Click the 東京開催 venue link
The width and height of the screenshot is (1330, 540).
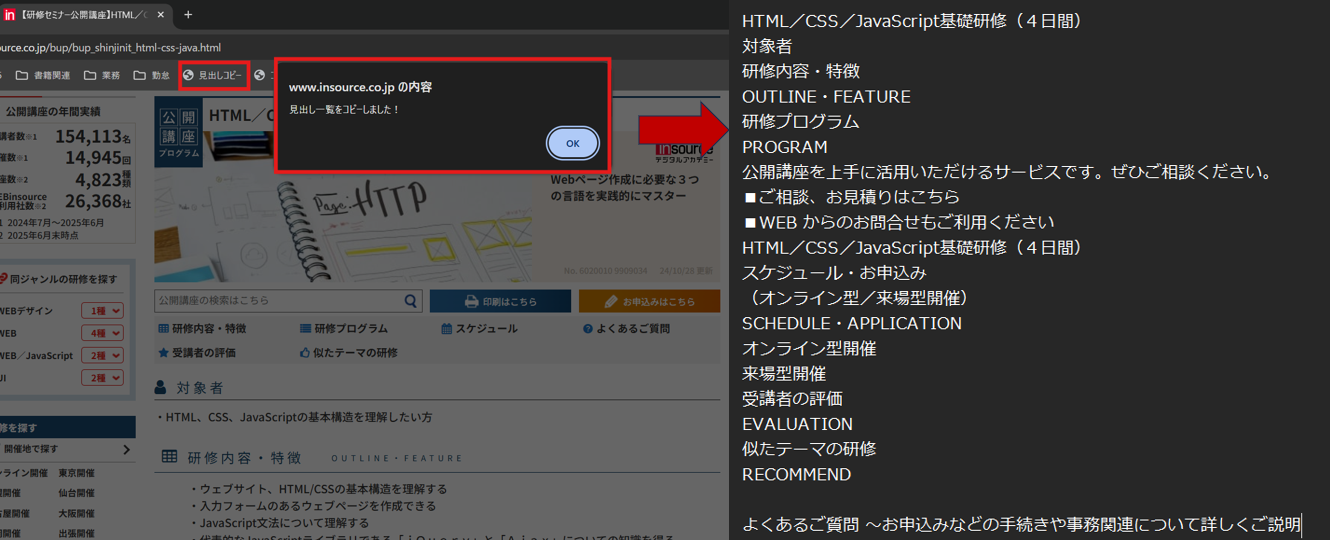76,473
